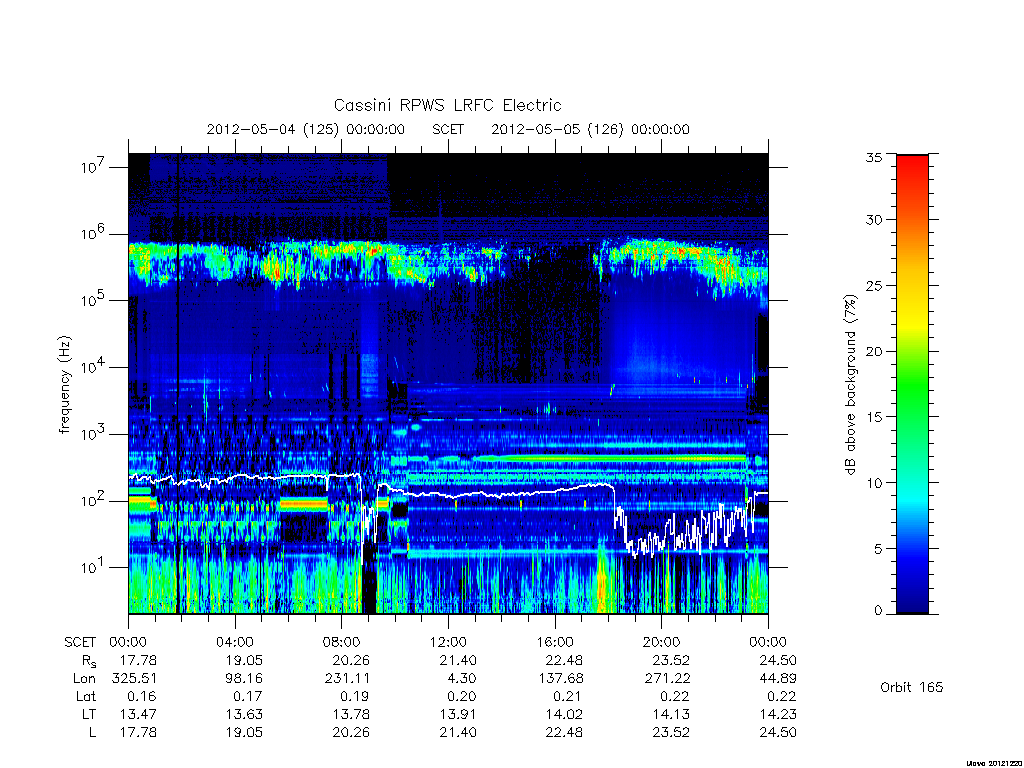
Task: Click the local time value 13.91
Action: [458, 714]
